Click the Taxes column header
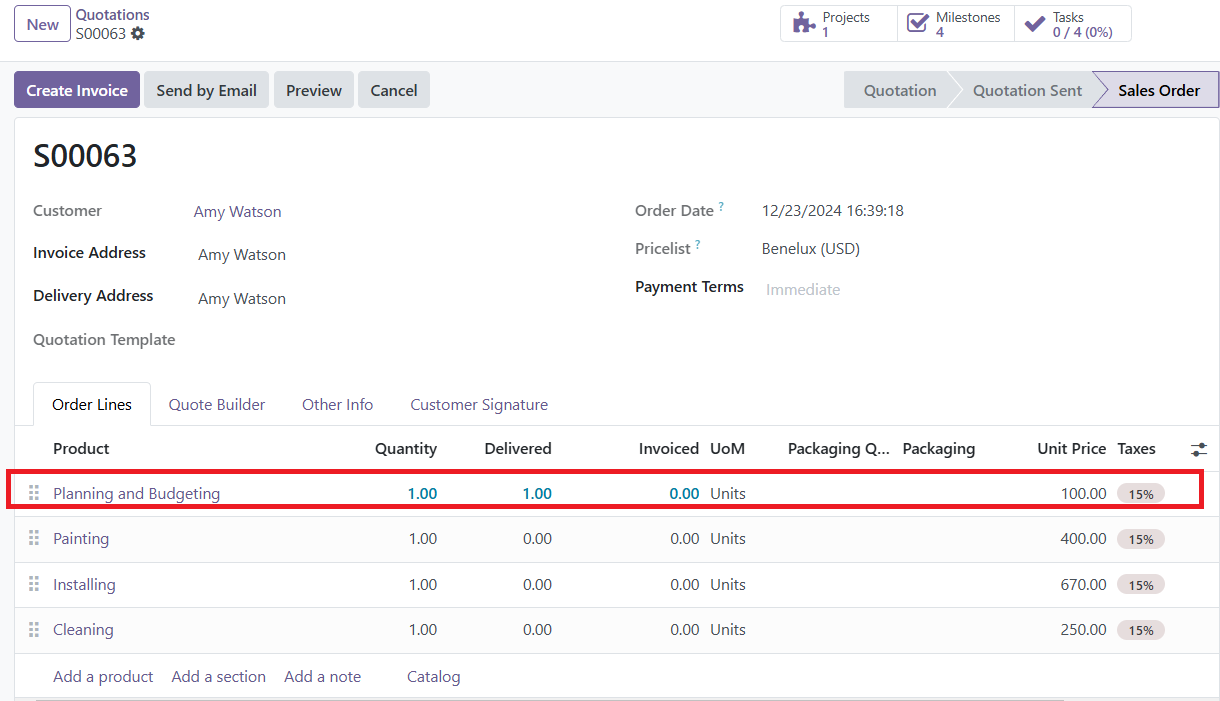This screenshot has height=701, width=1220. click(x=1136, y=449)
